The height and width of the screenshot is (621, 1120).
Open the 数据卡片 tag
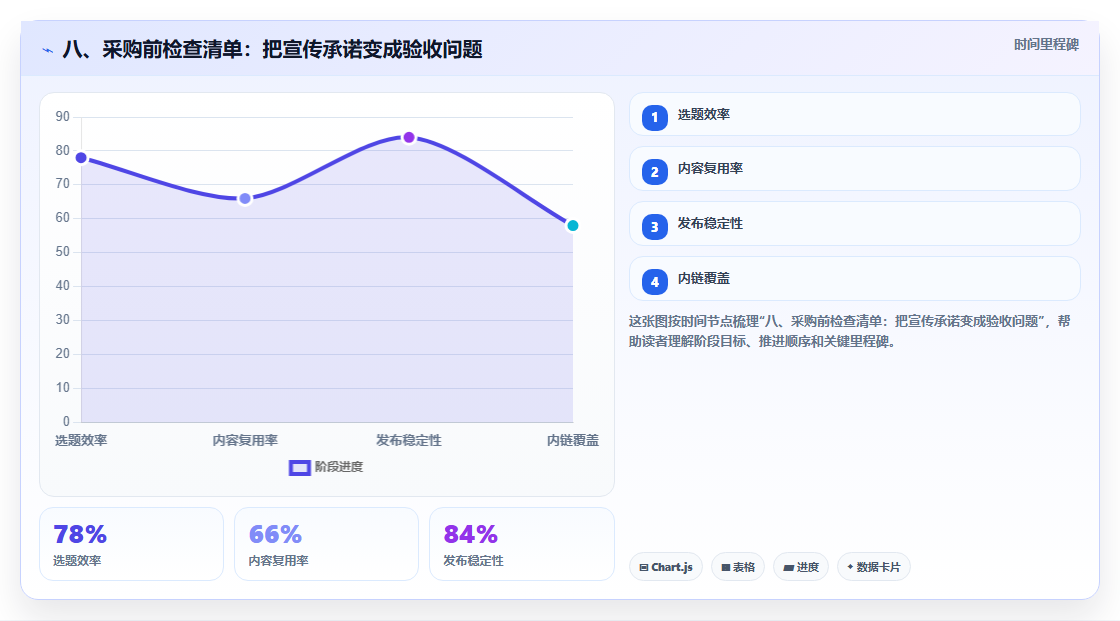(x=874, y=567)
